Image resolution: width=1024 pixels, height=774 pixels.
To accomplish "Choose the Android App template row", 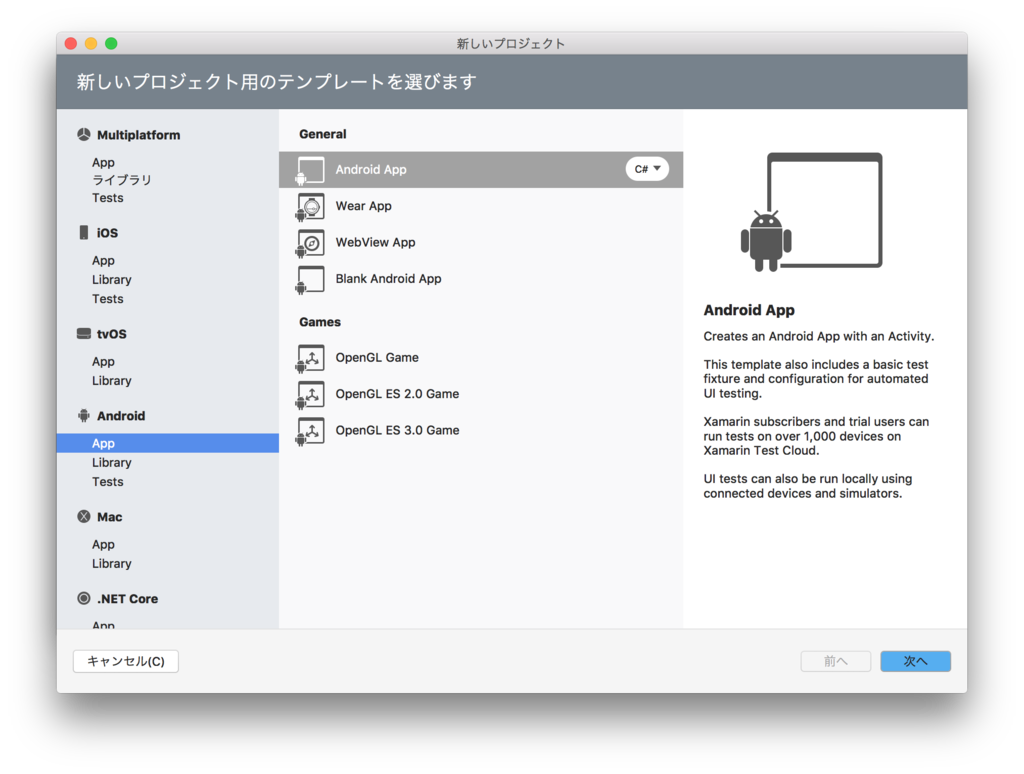I will 481,170.
